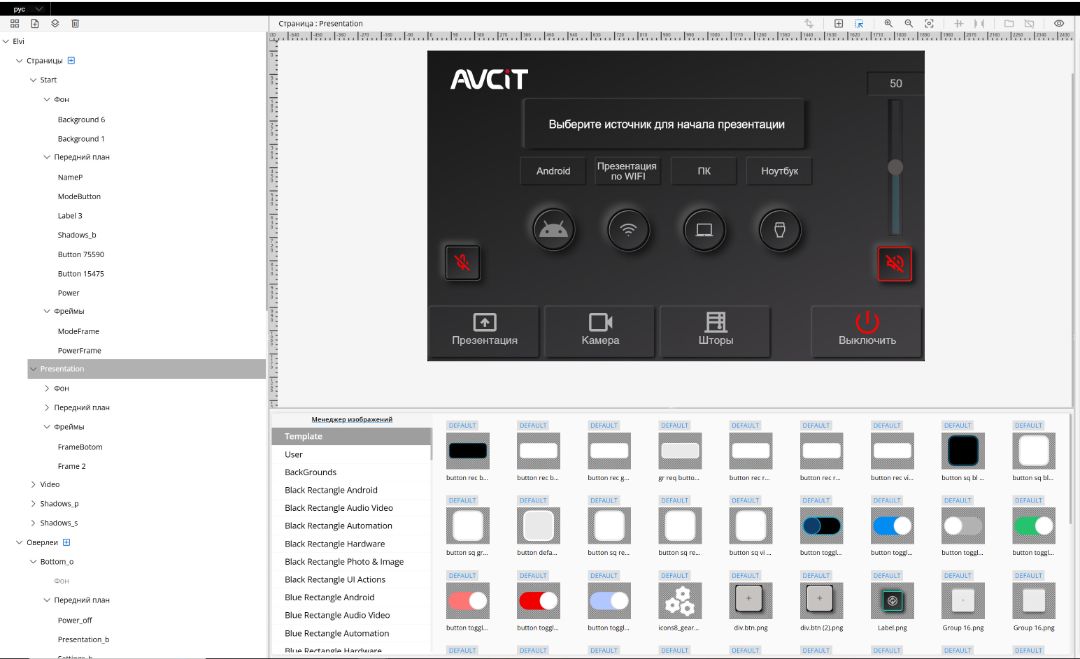The image size is (1080, 659).
Task: Toggle the red-bordered mute button below volume slider
Action: tap(895, 264)
